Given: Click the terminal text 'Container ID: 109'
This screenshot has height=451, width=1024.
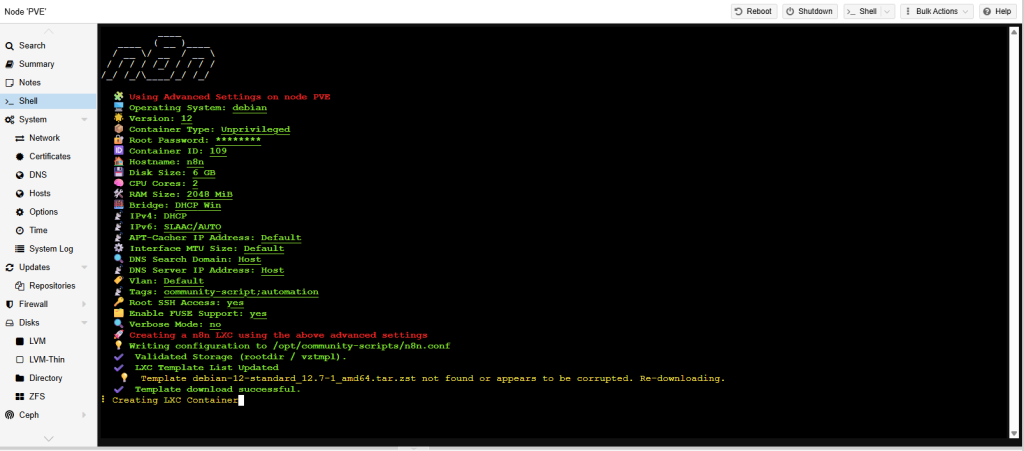Looking at the screenshot, I should coord(178,151).
